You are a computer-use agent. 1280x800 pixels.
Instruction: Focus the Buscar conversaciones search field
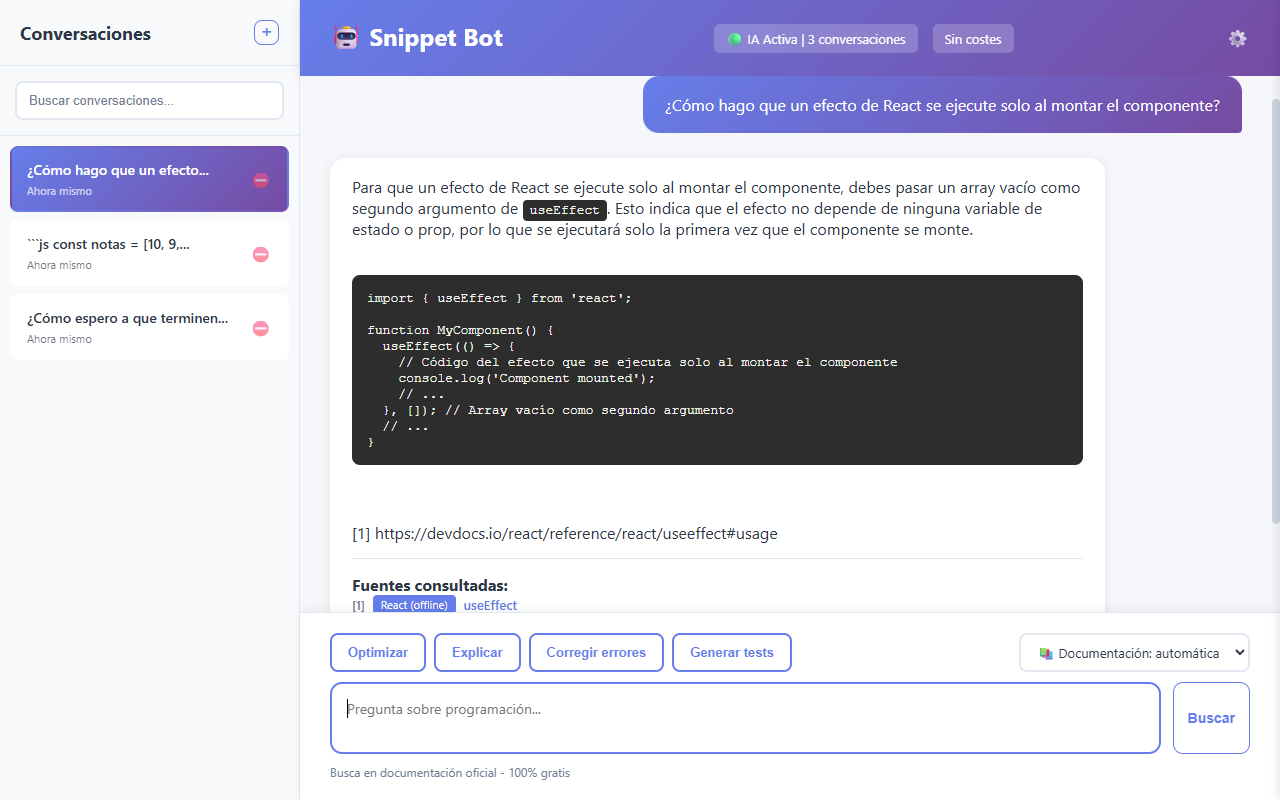(149, 100)
